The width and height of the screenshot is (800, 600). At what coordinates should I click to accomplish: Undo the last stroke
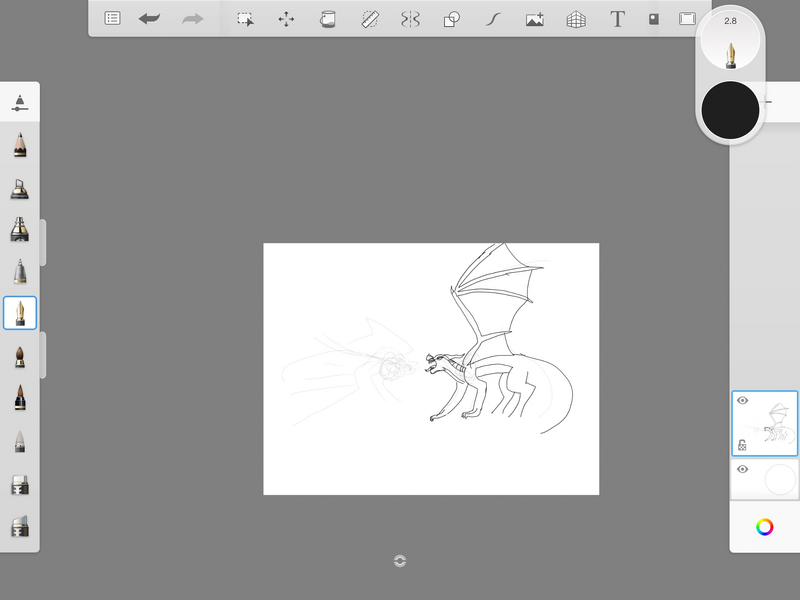tap(149, 19)
